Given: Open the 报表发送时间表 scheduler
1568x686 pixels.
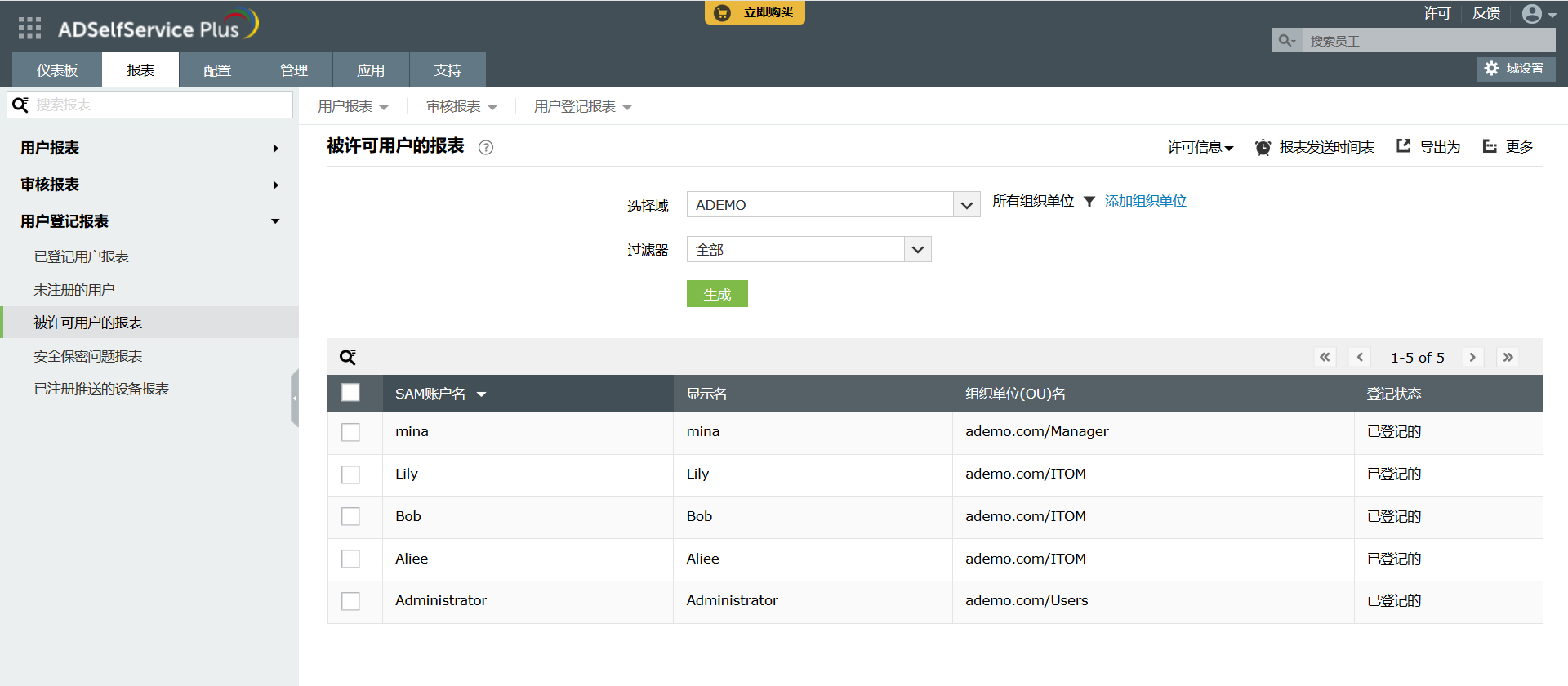Looking at the screenshot, I should click(1315, 147).
